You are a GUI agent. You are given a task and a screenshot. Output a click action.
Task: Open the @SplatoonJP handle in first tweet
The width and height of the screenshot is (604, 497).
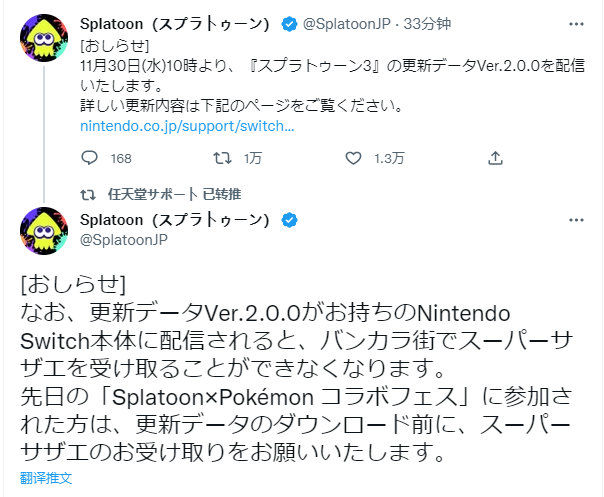pyautogui.click(x=346, y=24)
